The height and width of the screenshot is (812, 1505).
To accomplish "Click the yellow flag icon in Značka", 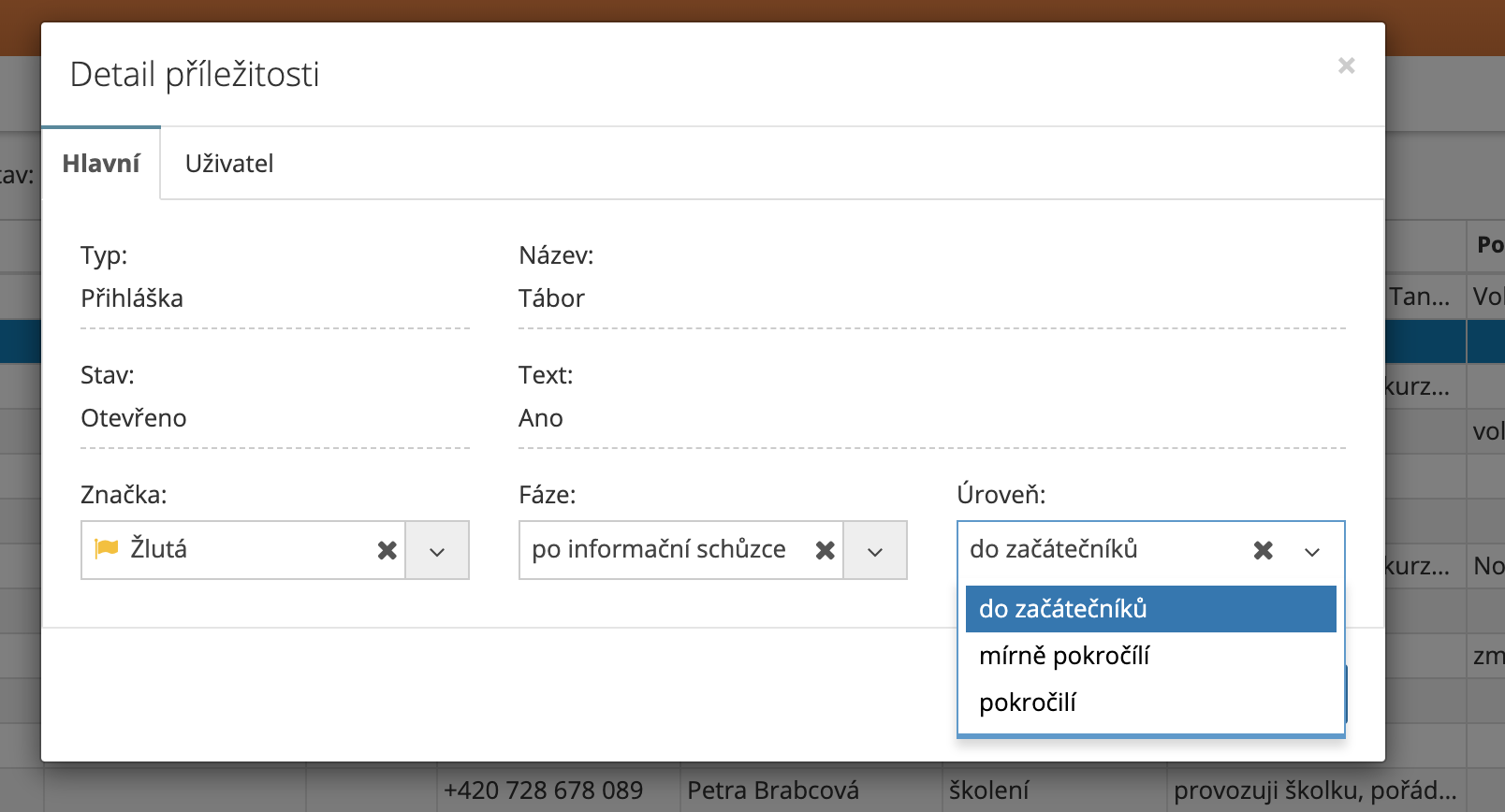I will [x=107, y=548].
